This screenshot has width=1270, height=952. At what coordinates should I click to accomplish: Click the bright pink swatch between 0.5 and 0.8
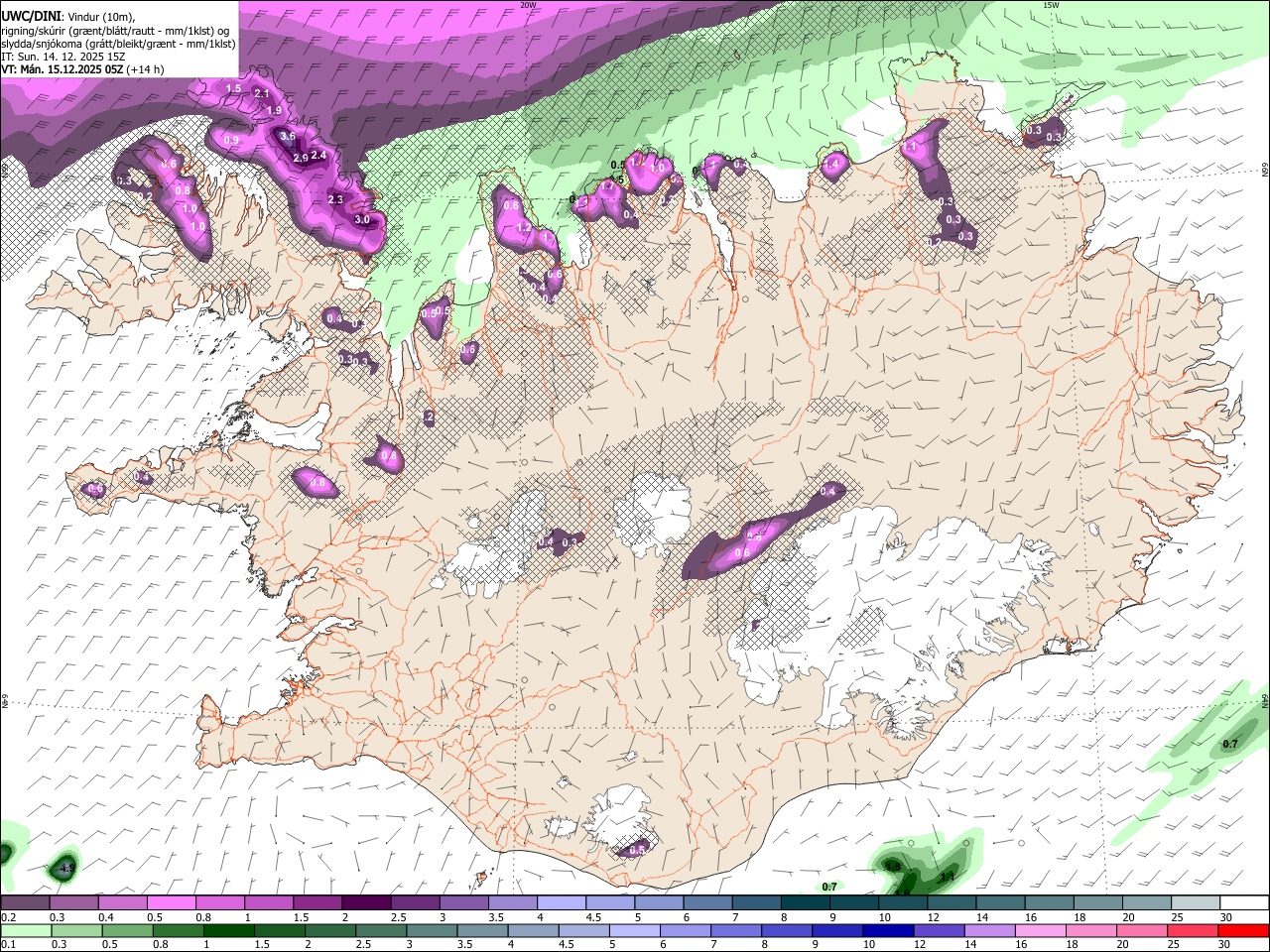(x=171, y=903)
